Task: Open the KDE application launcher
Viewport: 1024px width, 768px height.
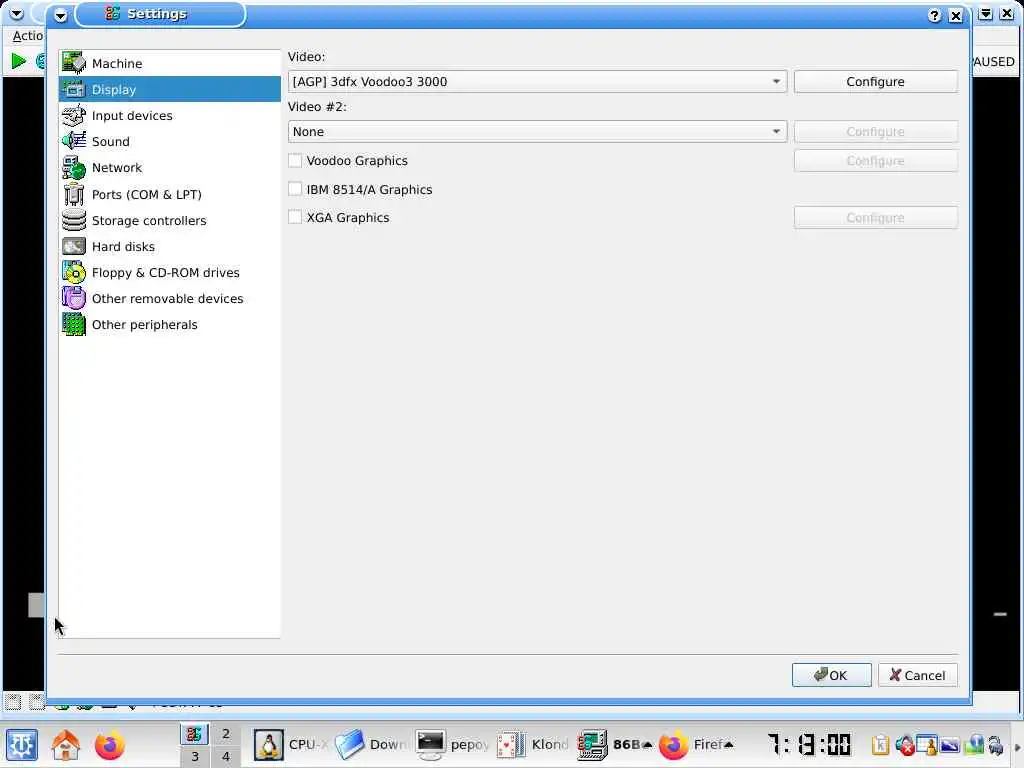Action: coord(22,744)
